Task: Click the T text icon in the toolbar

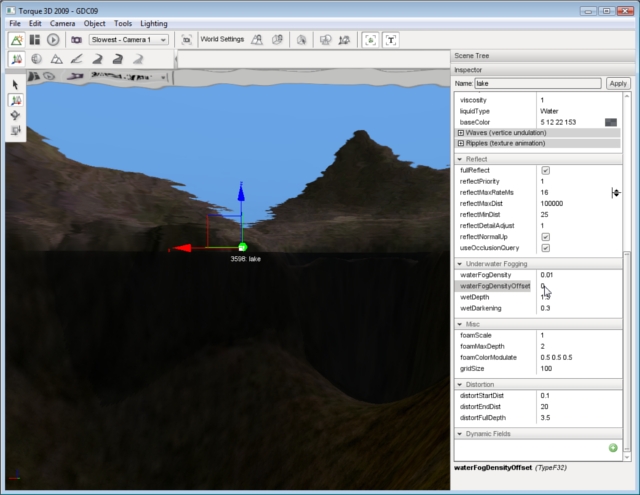Action: click(391, 40)
